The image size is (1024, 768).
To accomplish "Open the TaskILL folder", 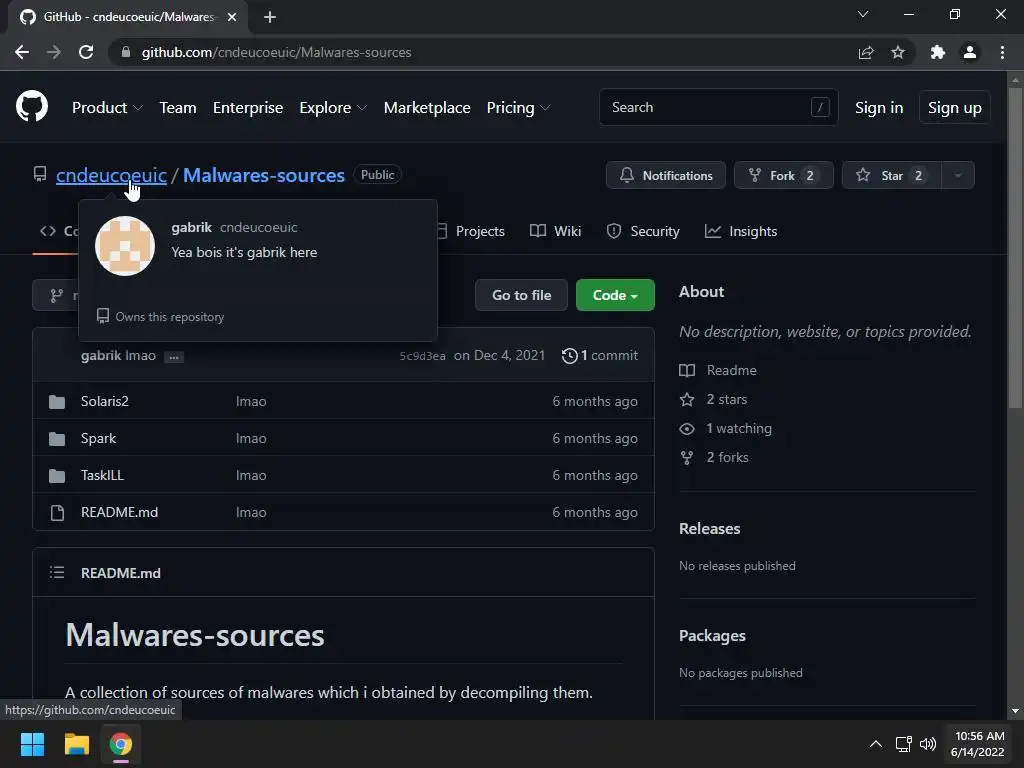I will (x=103, y=475).
